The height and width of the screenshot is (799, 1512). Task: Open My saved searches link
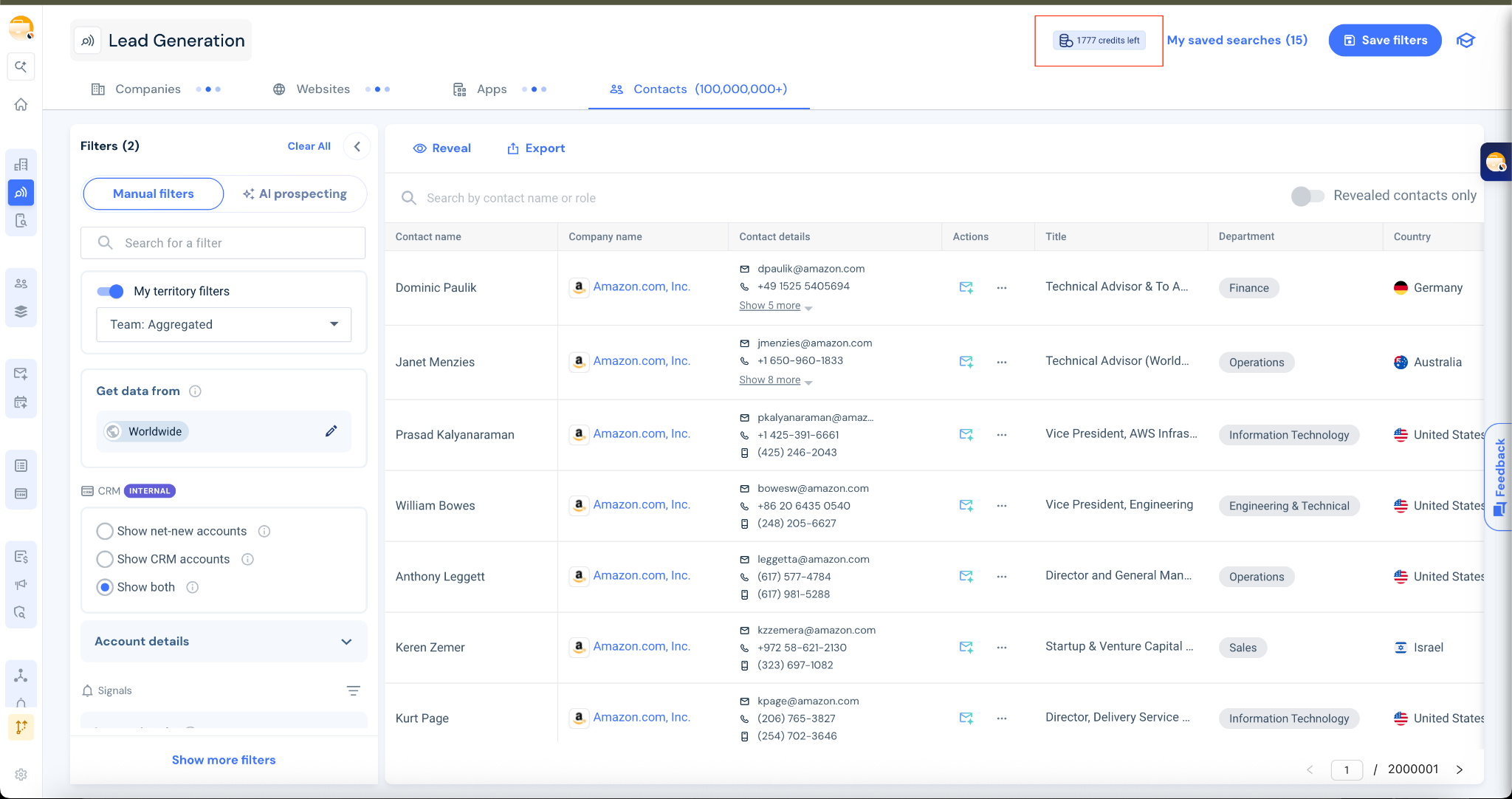point(1237,41)
